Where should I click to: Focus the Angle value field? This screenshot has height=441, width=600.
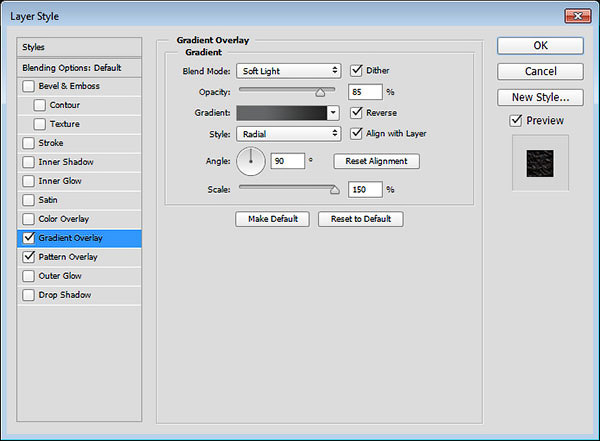[287, 161]
